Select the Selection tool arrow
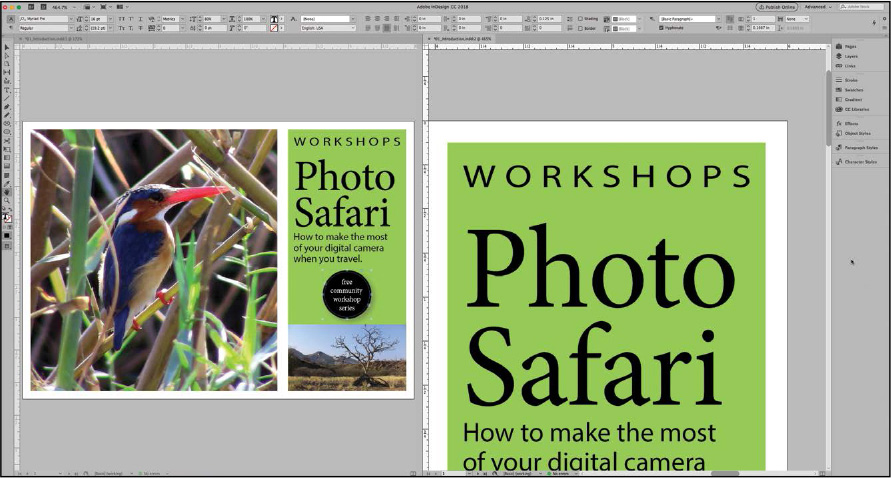The width and height of the screenshot is (891, 478). 7,48
